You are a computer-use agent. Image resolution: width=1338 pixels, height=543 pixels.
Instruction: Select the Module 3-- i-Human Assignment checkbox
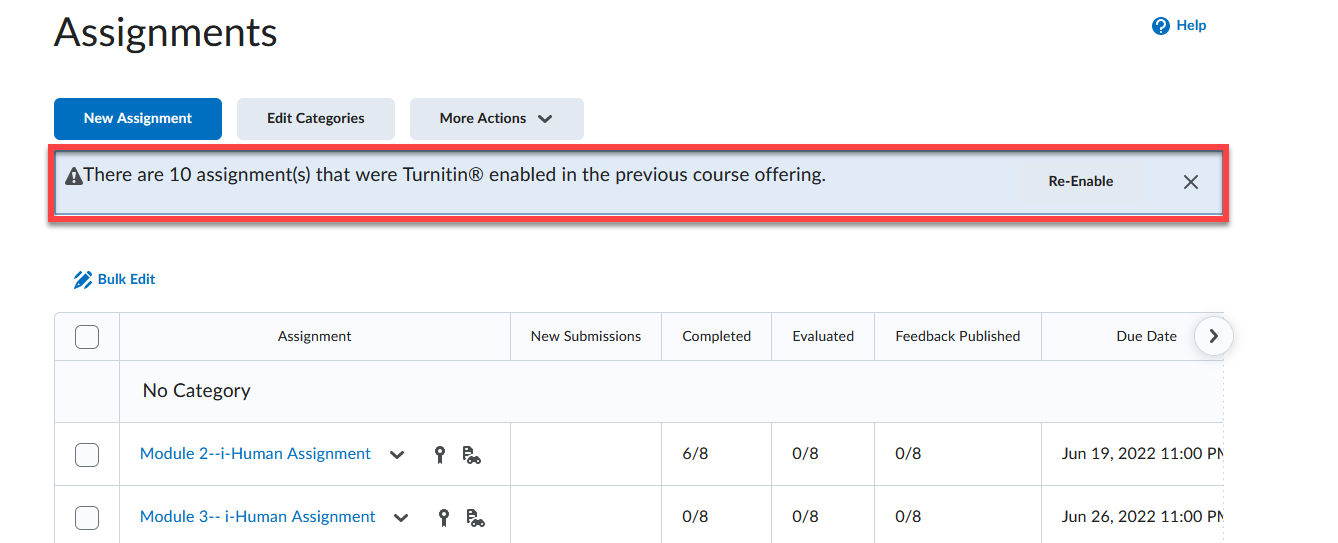(x=87, y=518)
